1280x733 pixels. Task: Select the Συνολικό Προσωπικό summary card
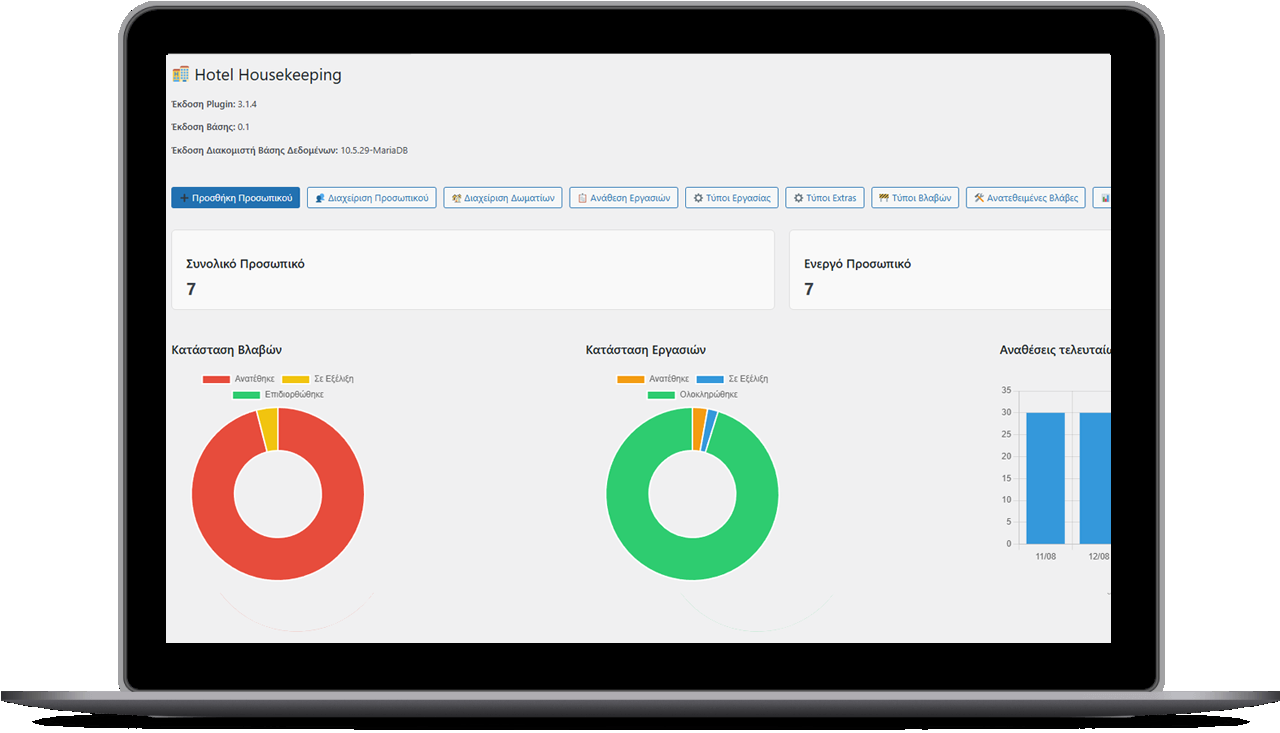coord(472,270)
